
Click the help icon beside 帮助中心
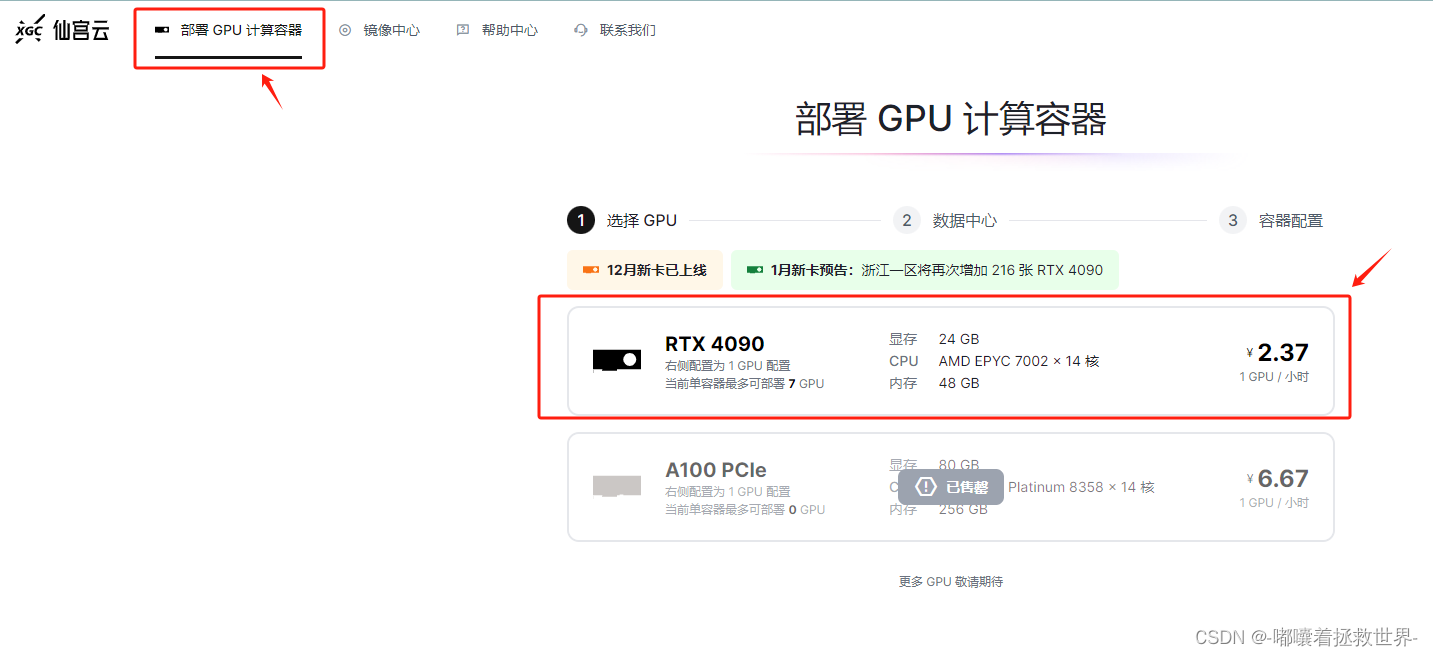point(463,30)
